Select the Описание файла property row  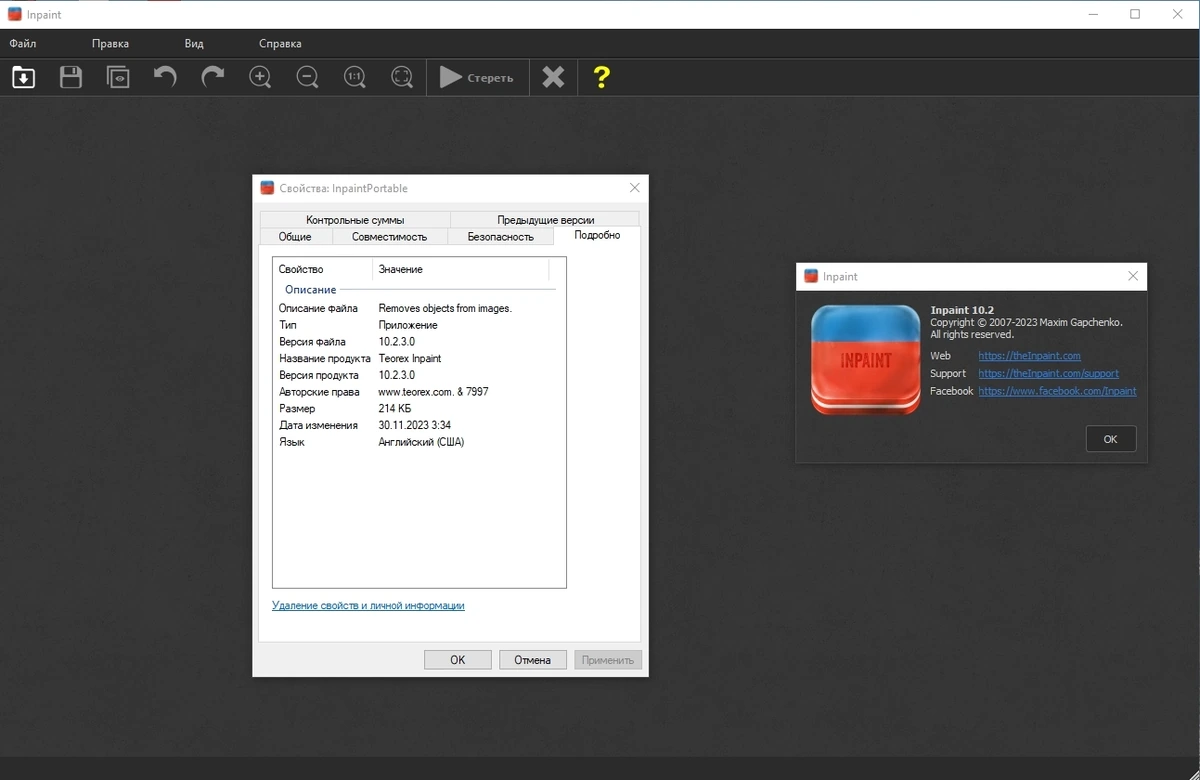(418, 308)
